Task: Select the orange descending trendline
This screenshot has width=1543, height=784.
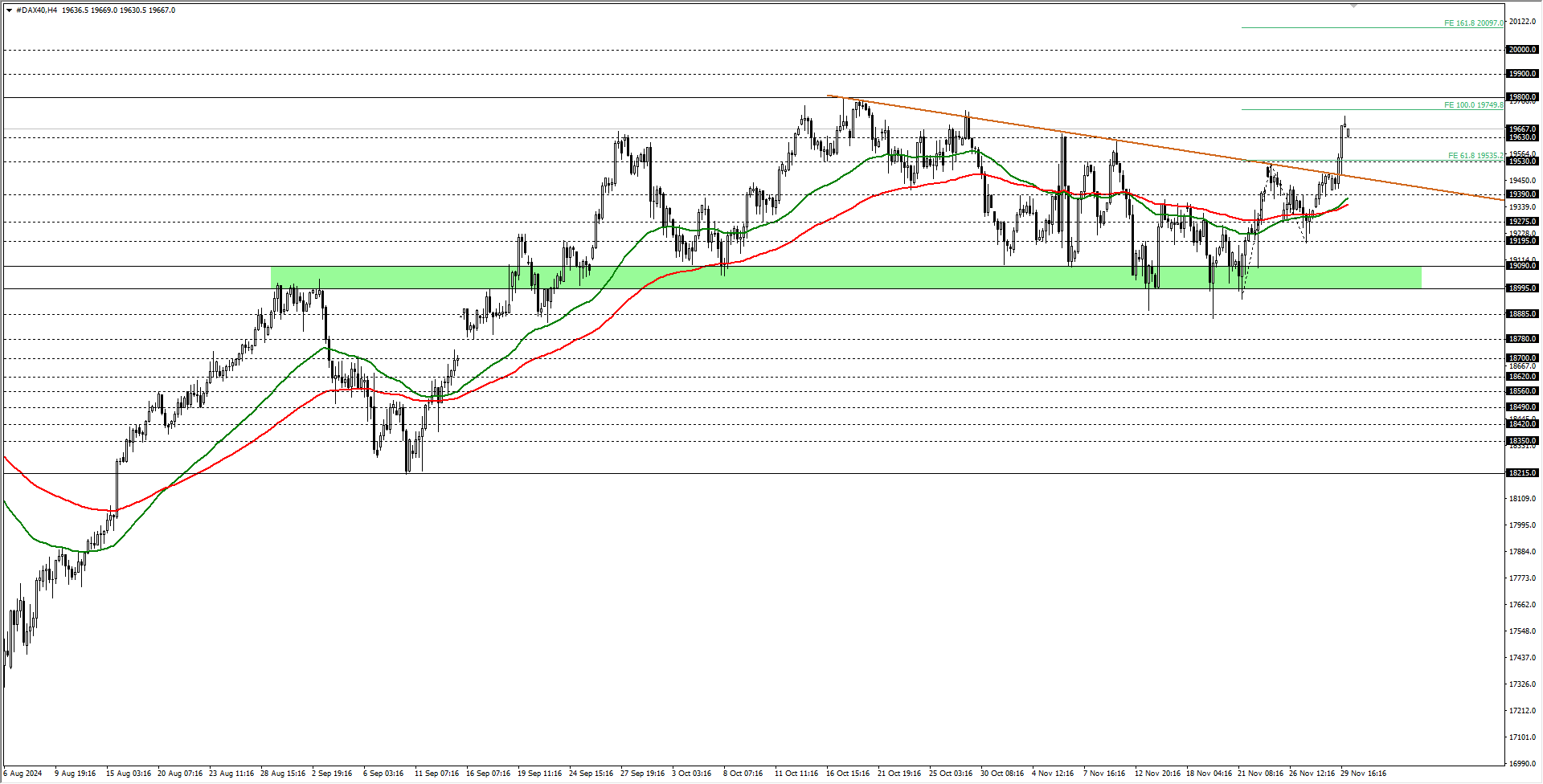Action: coord(1165,148)
